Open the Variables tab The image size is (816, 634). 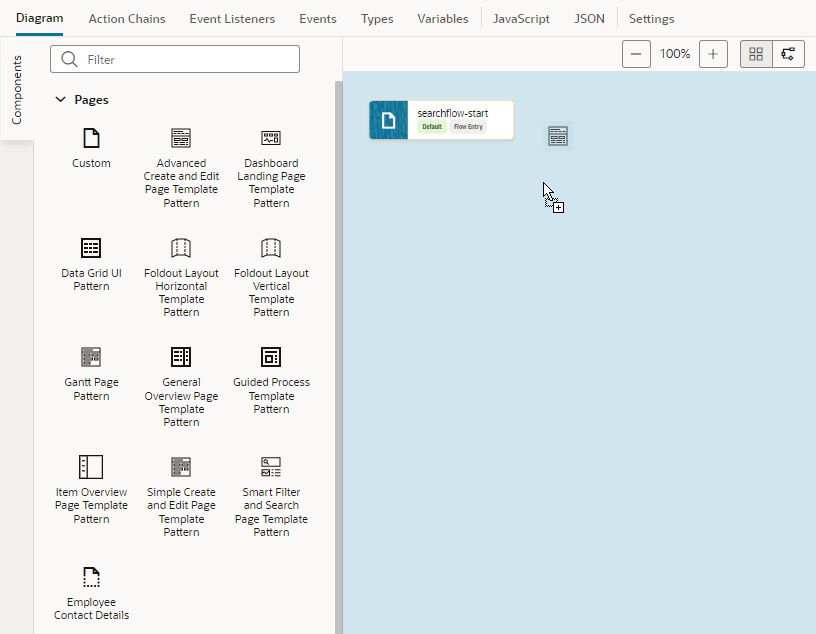(x=443, y=18)
